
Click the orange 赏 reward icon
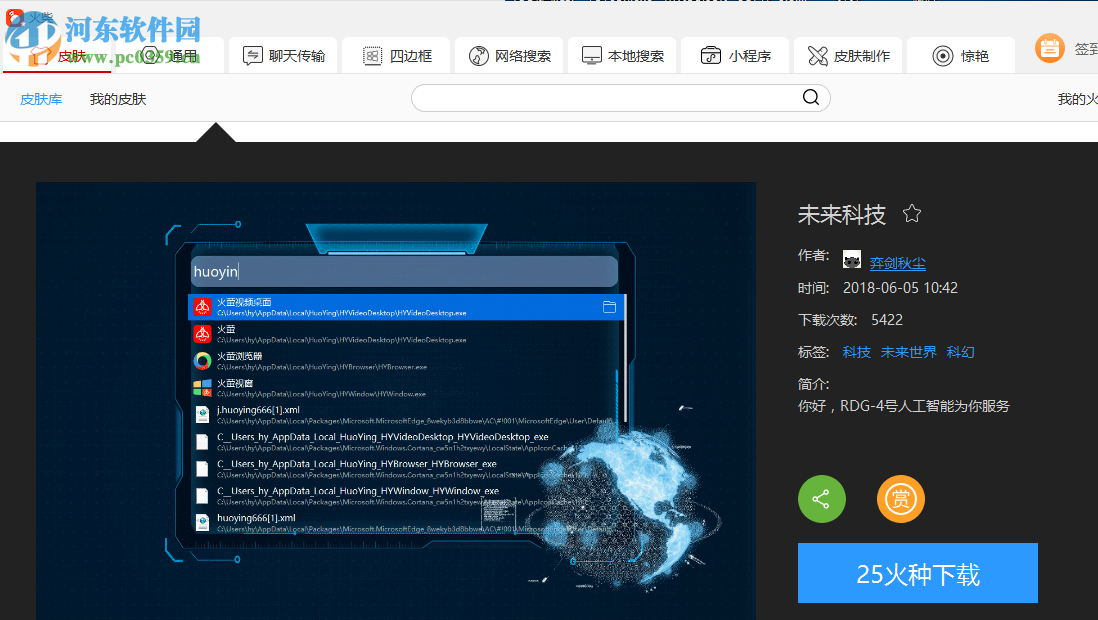[900, 499]
